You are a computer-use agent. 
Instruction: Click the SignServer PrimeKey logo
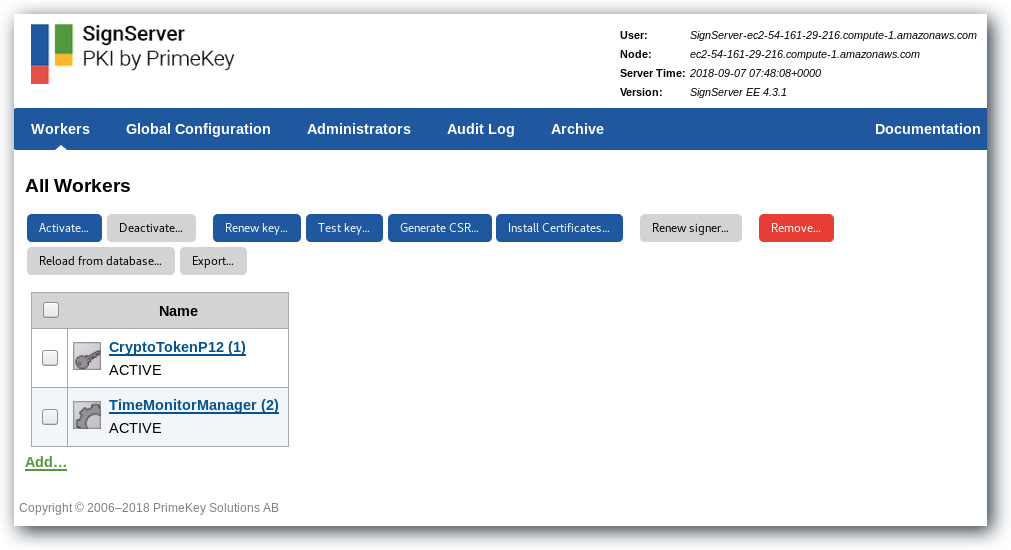pyautogui.click(x=132, y=53)
